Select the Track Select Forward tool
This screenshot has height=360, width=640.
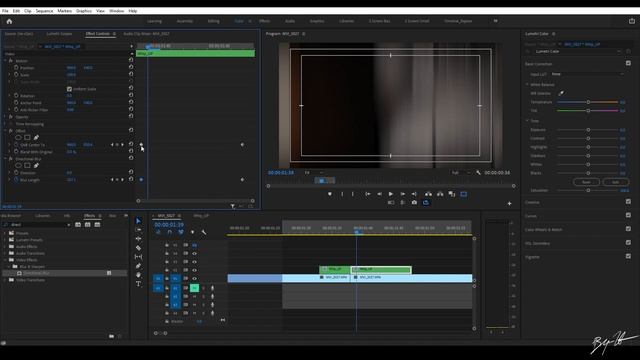[x=138, y=230]
